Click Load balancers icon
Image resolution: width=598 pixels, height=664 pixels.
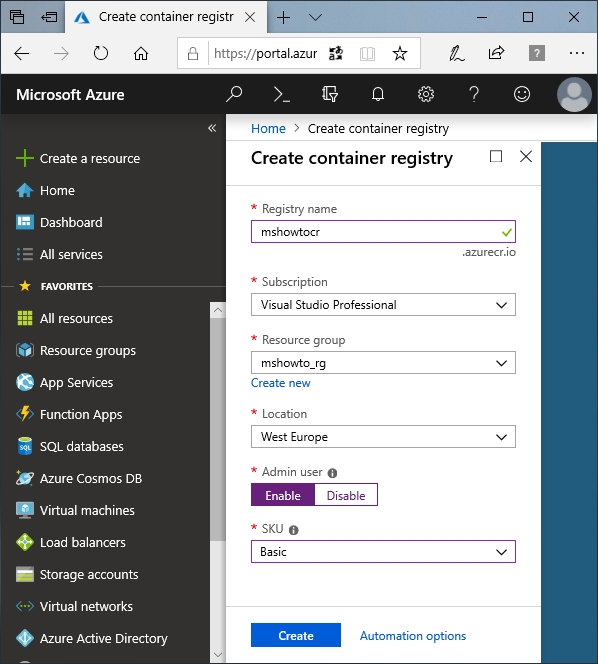point(25,542)
